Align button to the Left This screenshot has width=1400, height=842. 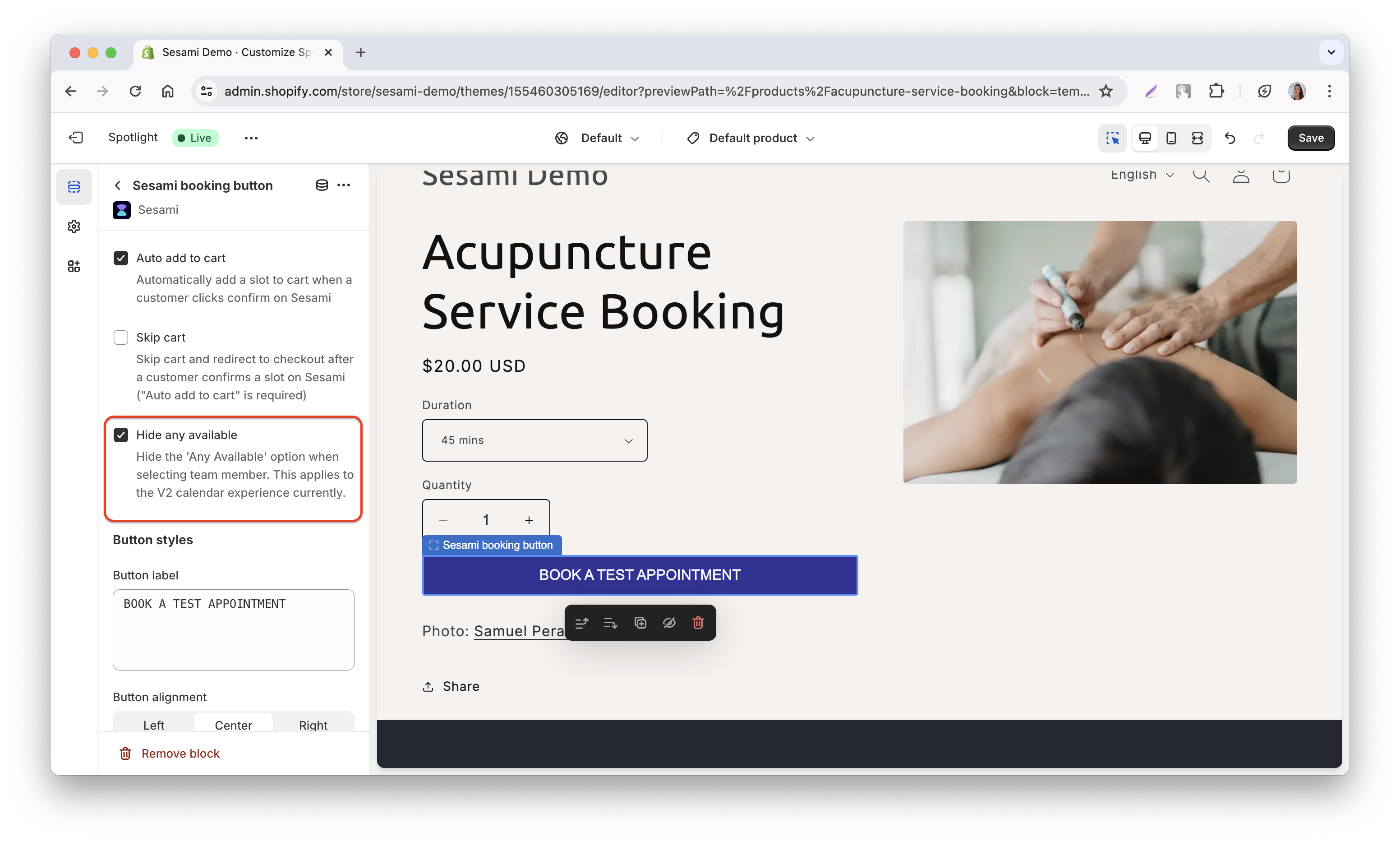pos(154,725)
